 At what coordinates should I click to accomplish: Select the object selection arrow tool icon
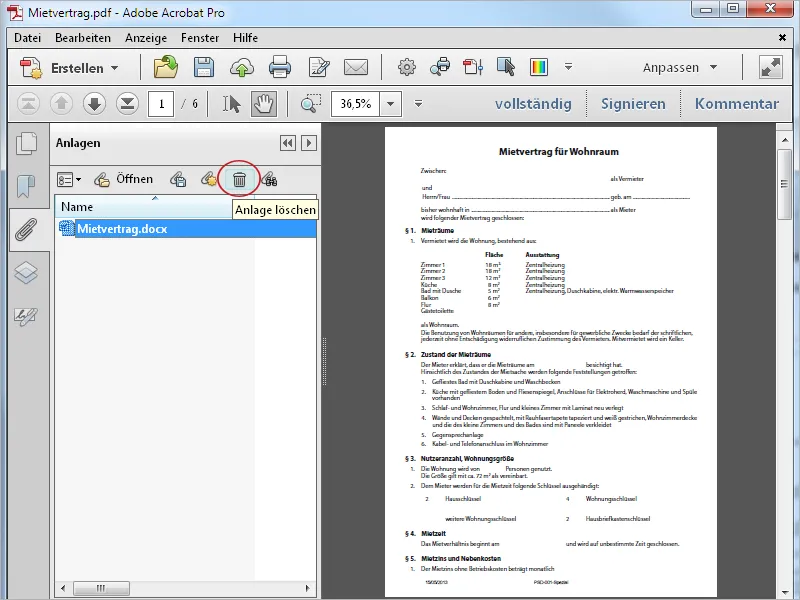pyautogui.click(x=506, y=67)
